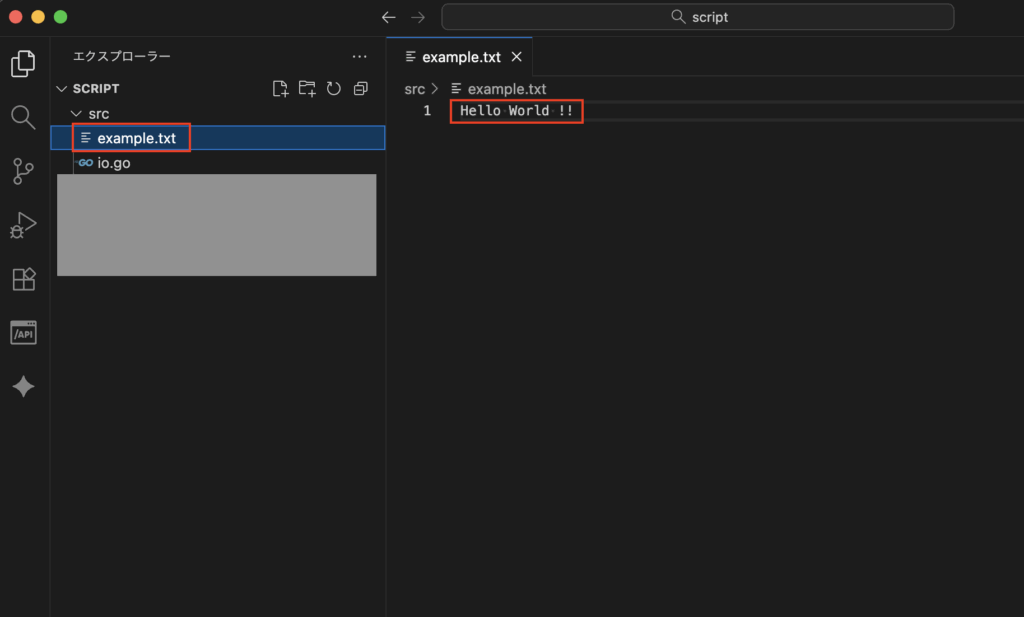The height and width of the screenshot is (617, 1024).
Task: Create a new folder in SCRIPT explorer
Action: pos(307,89)
